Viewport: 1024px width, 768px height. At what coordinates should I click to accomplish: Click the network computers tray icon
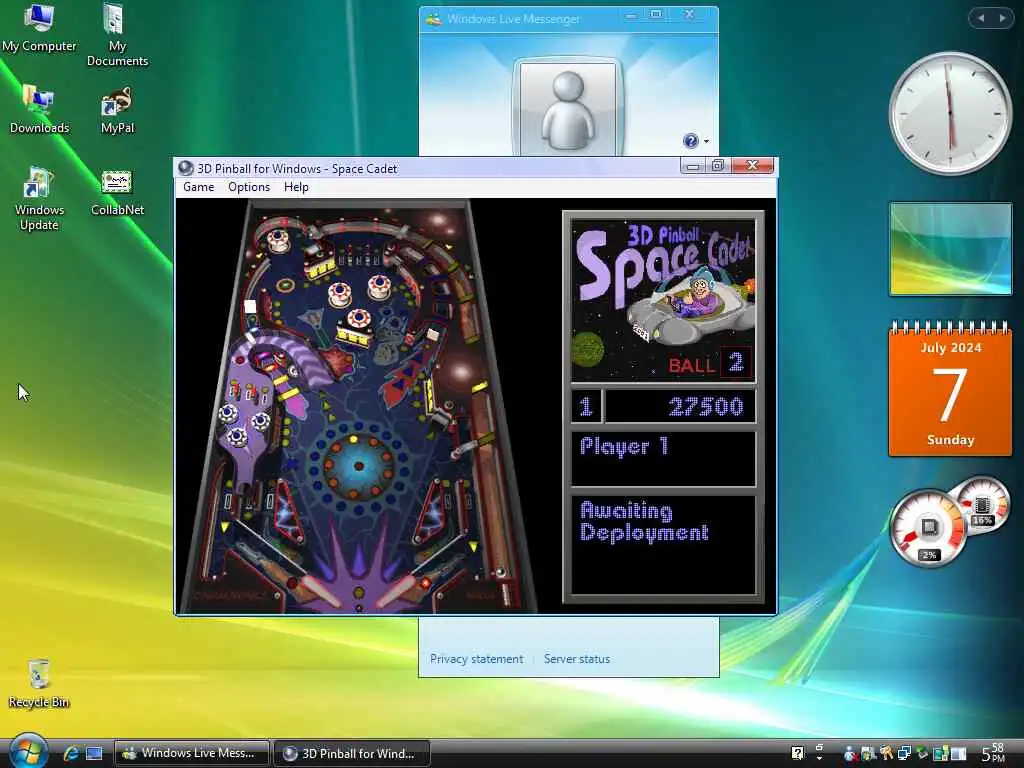pyautogui.click(x=904, y=753)
